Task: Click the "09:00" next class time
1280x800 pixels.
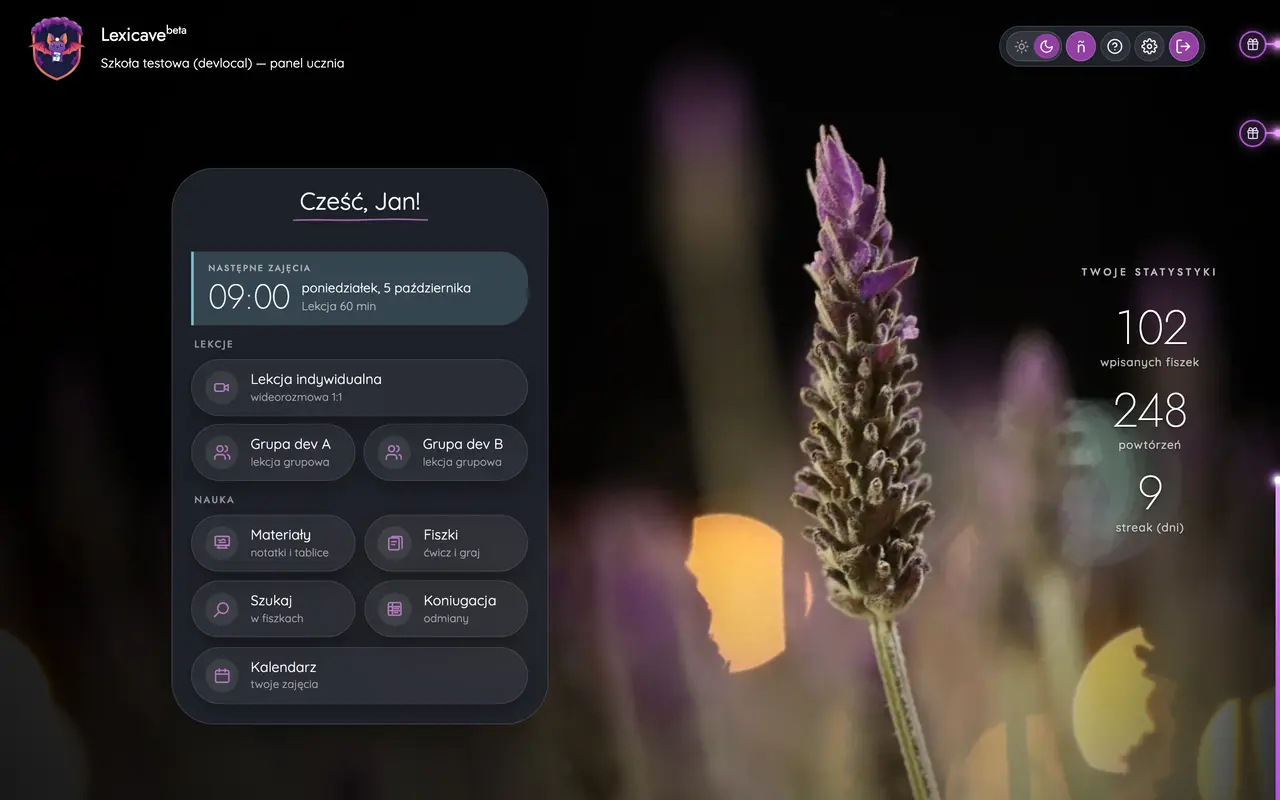Action: point(249,297)
